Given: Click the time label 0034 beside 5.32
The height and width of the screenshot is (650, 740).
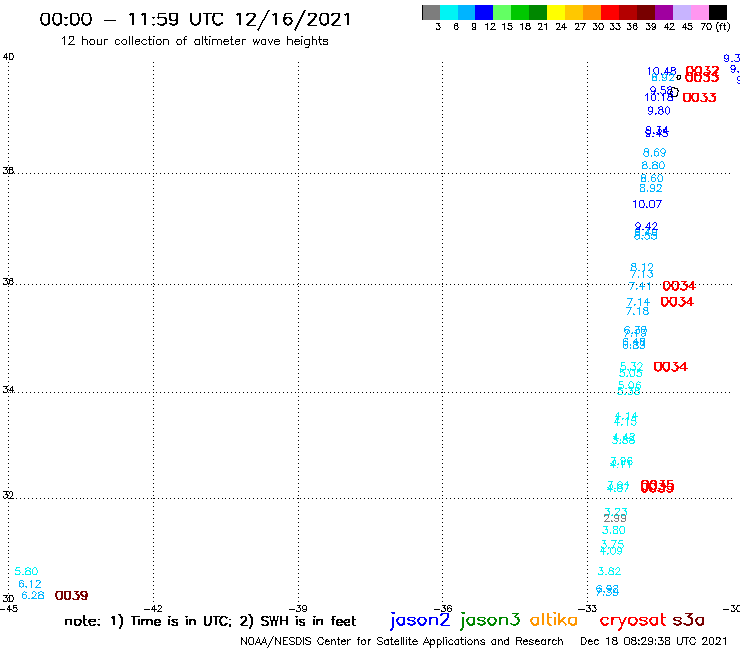Looking at the screenshot, I should 671,367.
